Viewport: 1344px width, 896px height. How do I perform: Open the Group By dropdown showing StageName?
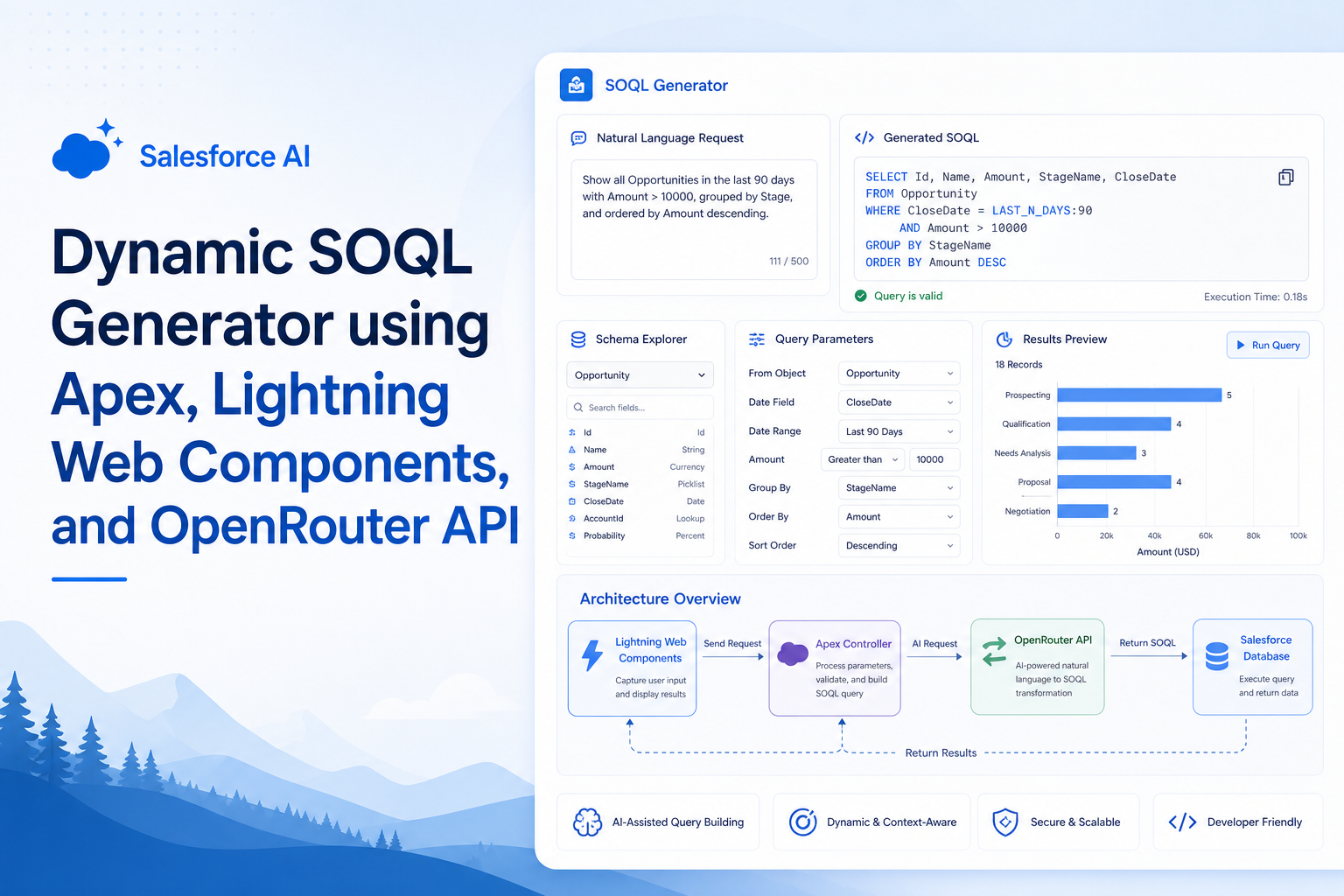tap(899, 488)
